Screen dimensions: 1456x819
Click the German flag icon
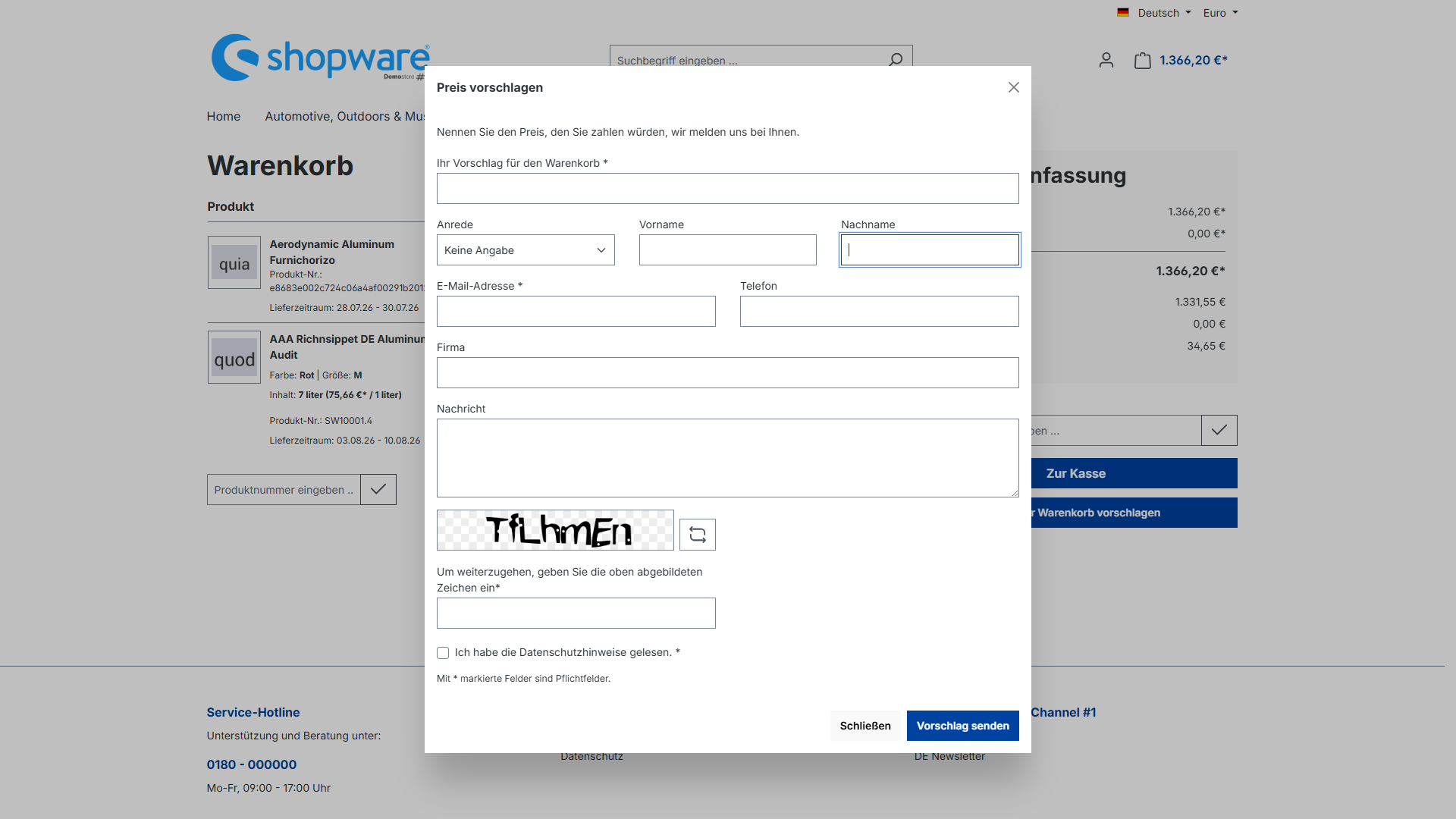tap(1123, 13)
